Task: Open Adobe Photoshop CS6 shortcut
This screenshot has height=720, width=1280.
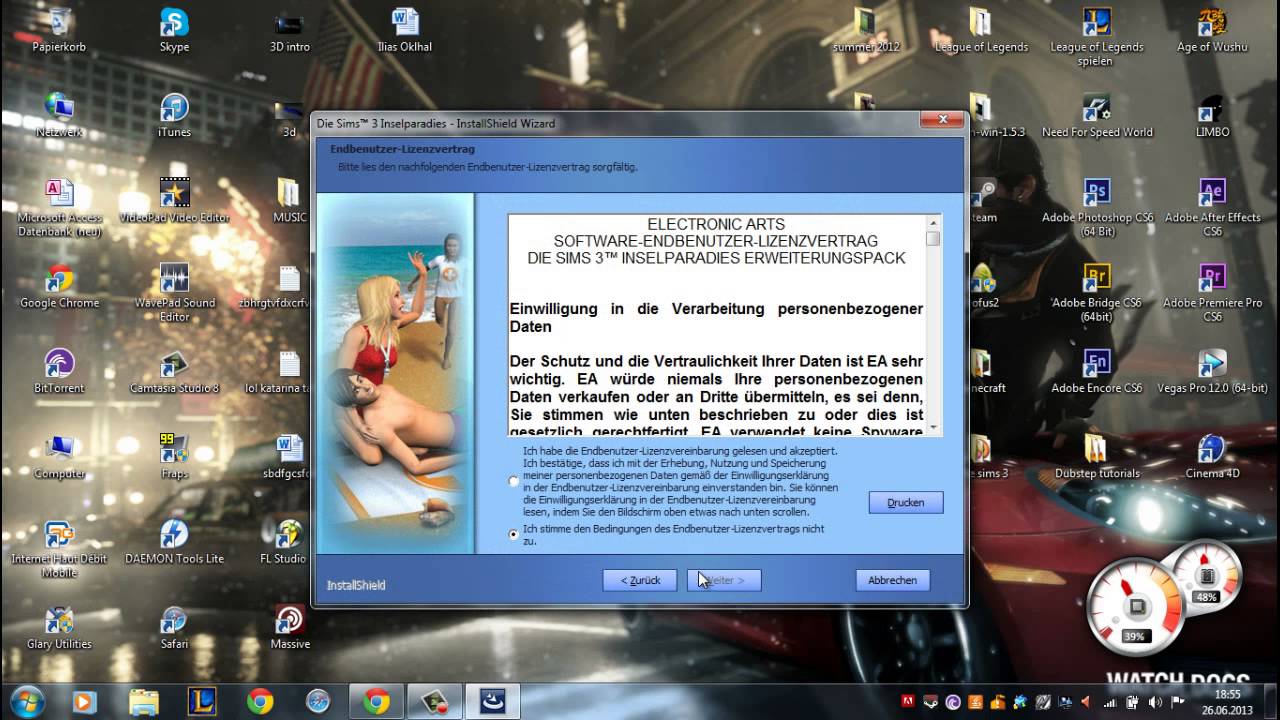Action: 1097,207
